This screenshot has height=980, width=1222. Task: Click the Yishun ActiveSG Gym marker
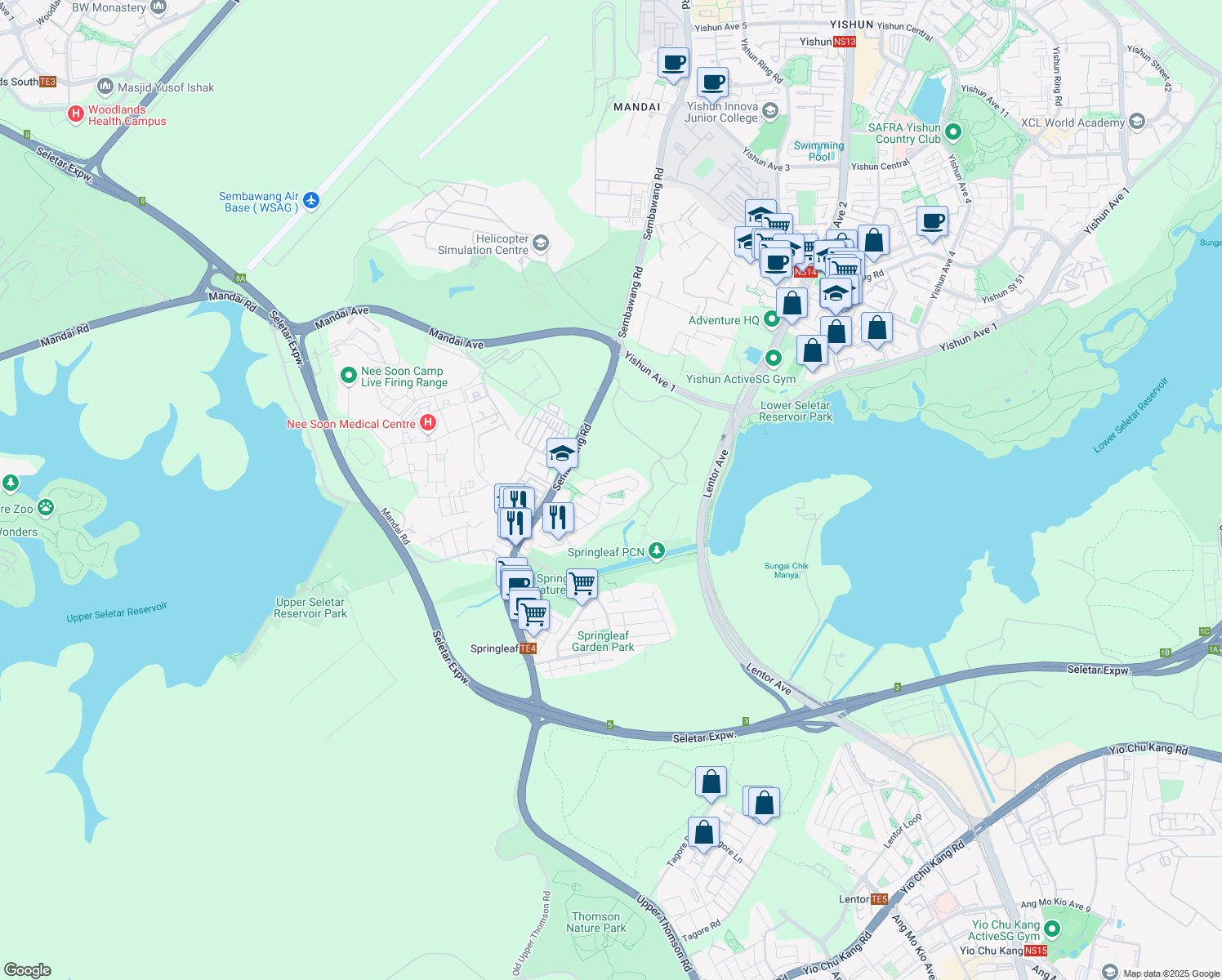pos(773,358)
